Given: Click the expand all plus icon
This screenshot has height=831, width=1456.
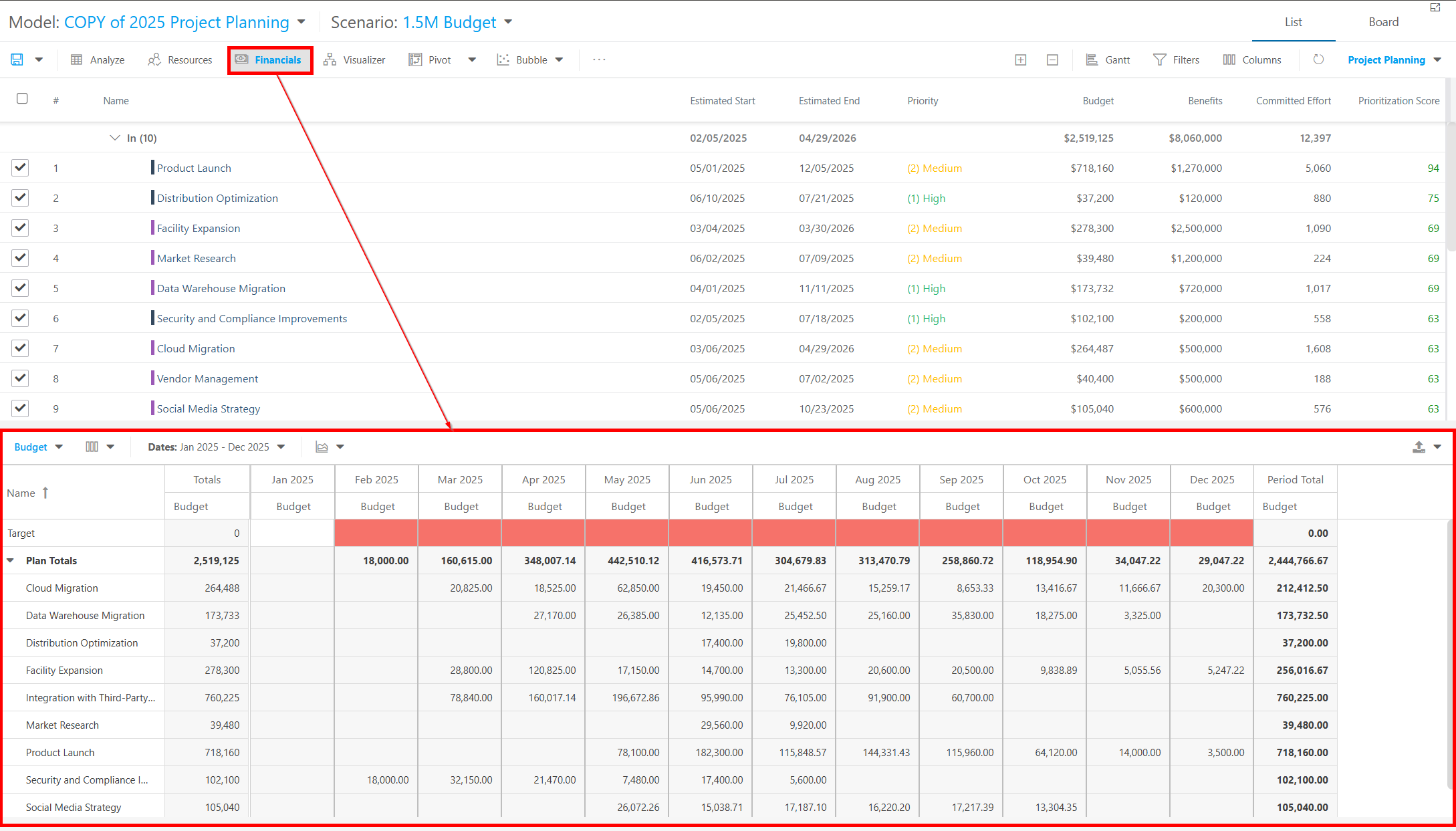Looking at the screenshot, I should pos(1021,60).
